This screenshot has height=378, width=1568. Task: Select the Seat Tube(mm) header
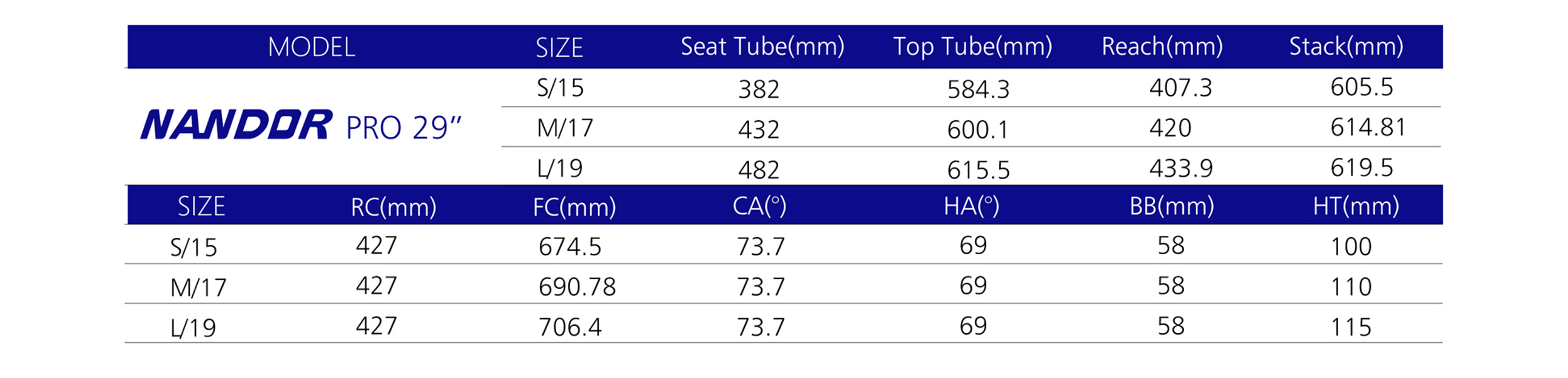point(762,47)
